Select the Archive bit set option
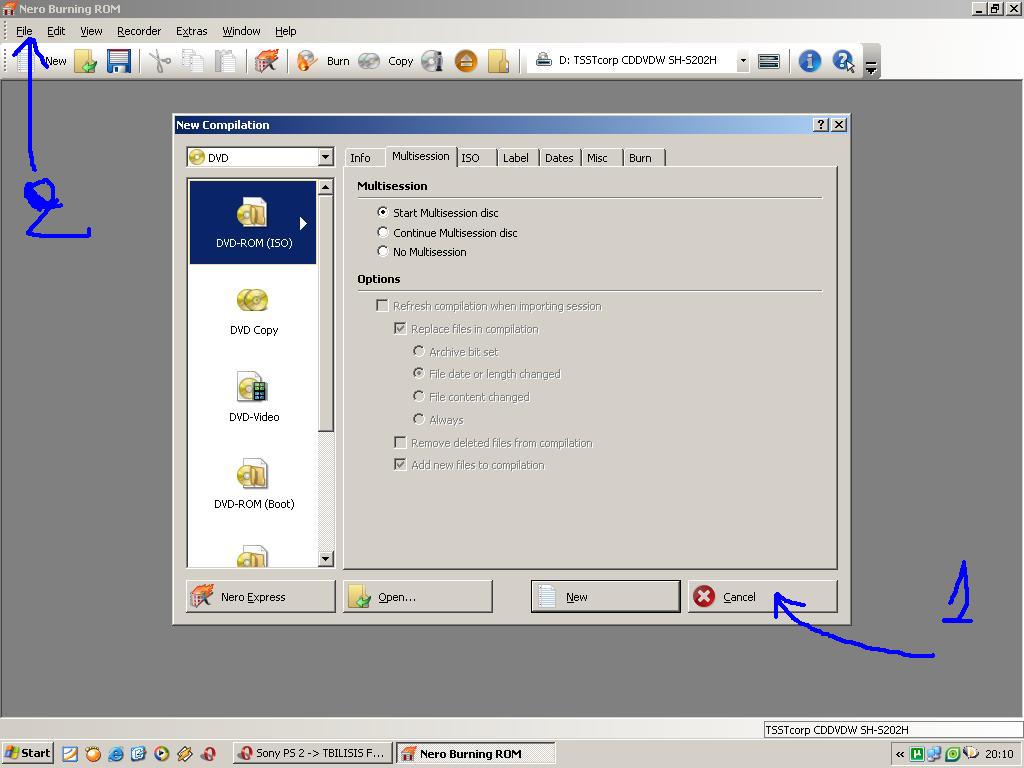 tap(419, 351)
